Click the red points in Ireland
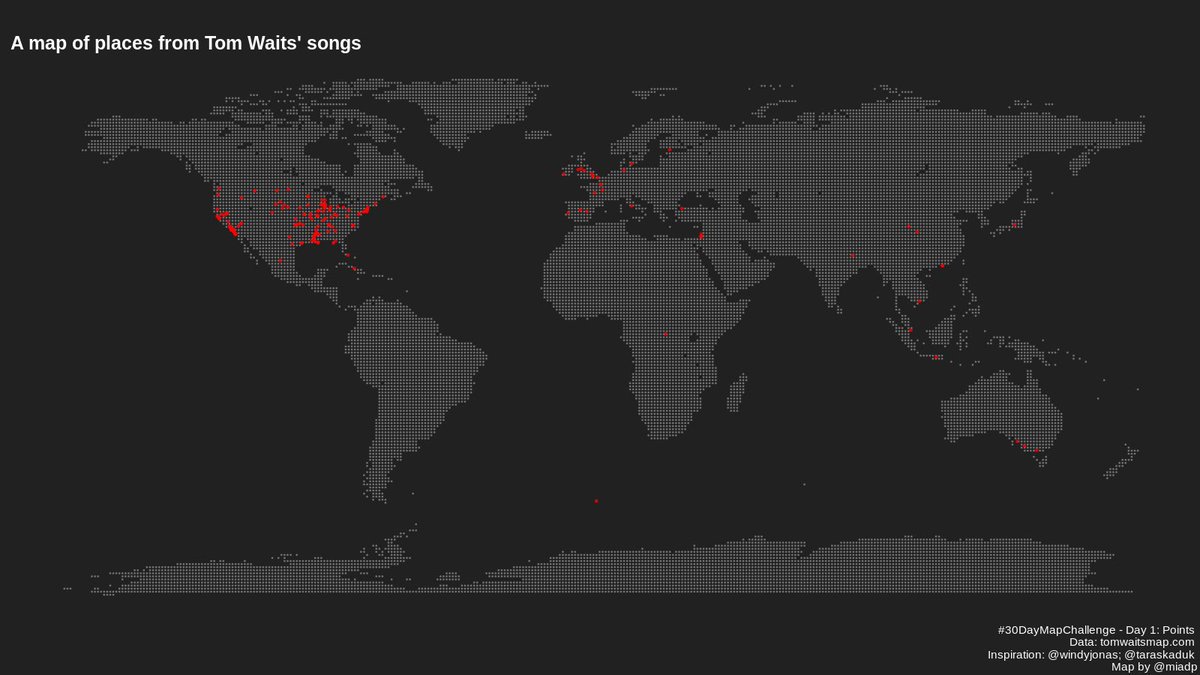 point(564,173)
